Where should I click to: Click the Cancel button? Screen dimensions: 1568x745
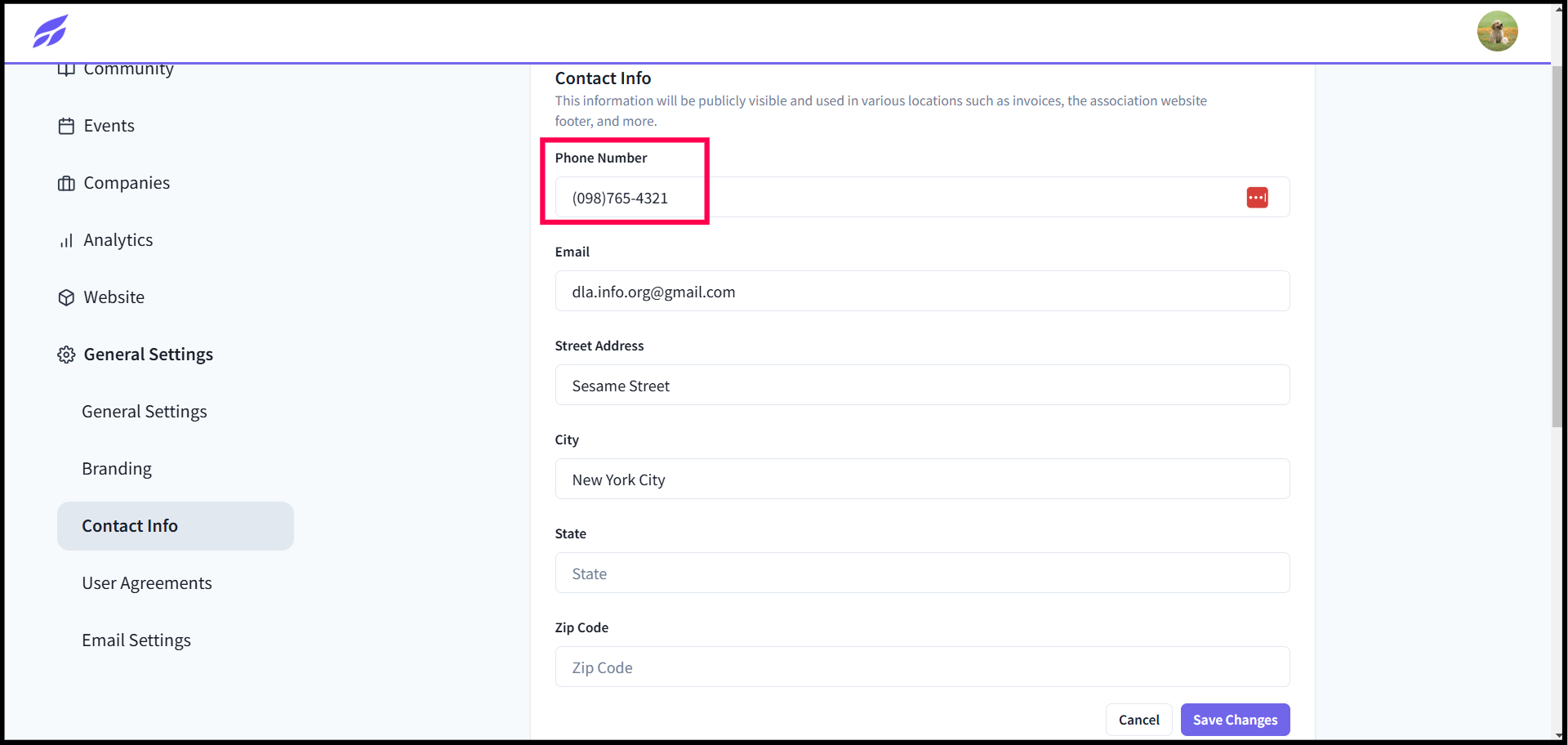point(1139,720)
